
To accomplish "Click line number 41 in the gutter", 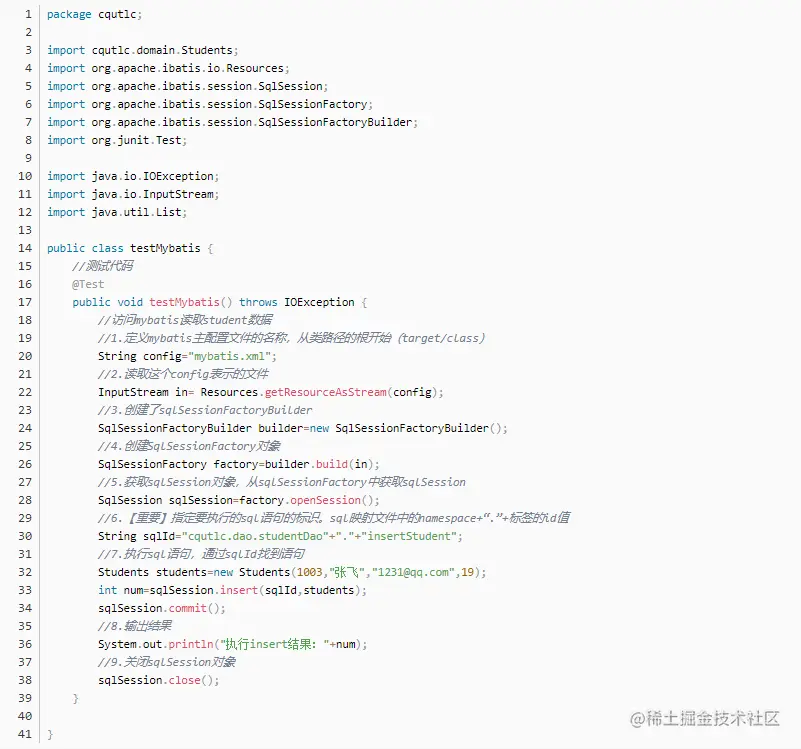I will pos(25,734).
